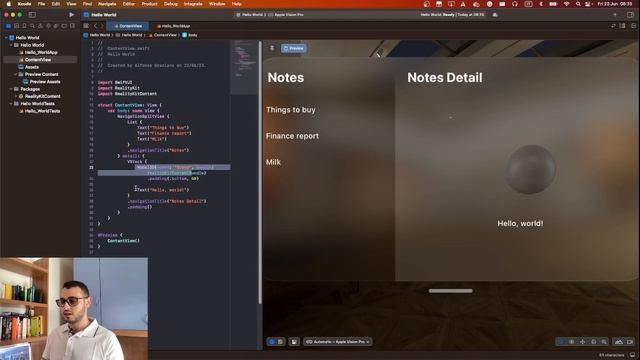Click the camera icon in canvas controls
Image resolution: width=640 pixels, height=360 pixels.
pos(630,342)
